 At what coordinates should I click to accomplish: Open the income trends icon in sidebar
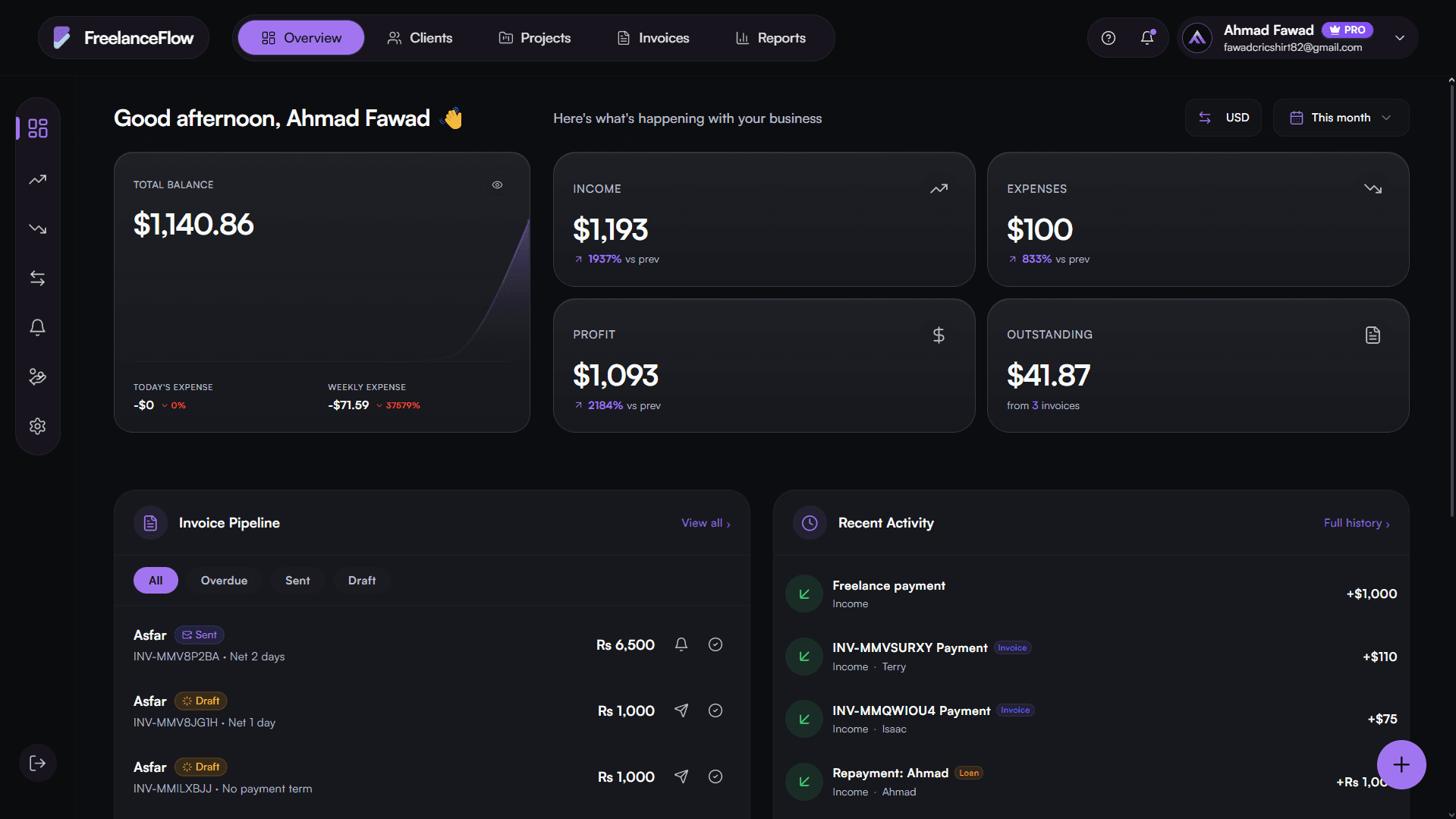37,179
